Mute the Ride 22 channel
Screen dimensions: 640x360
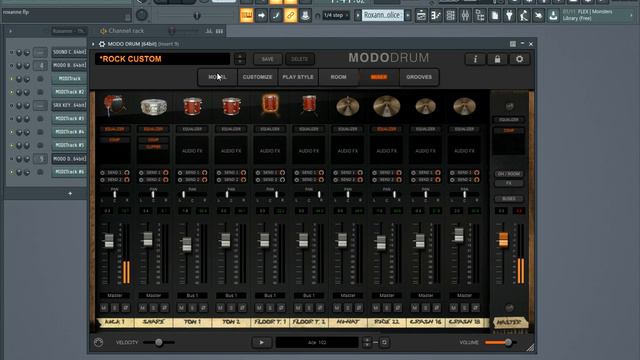(376, 308)
